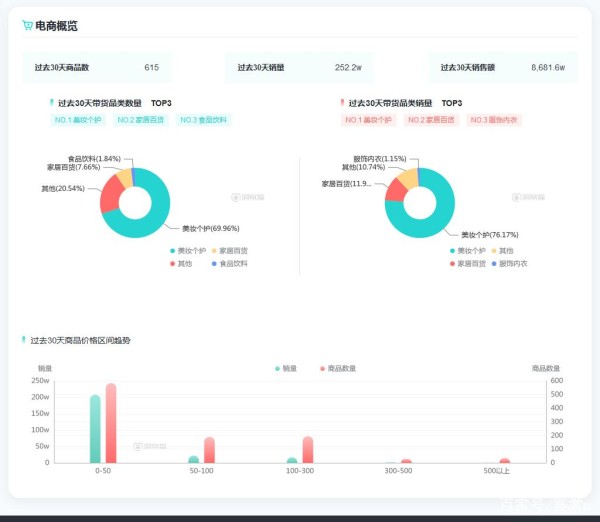Screen dimensions: 600x522
Task: Click the pin icon beside 过去30天商品价格区间趋势
Action: coord(24,340)
